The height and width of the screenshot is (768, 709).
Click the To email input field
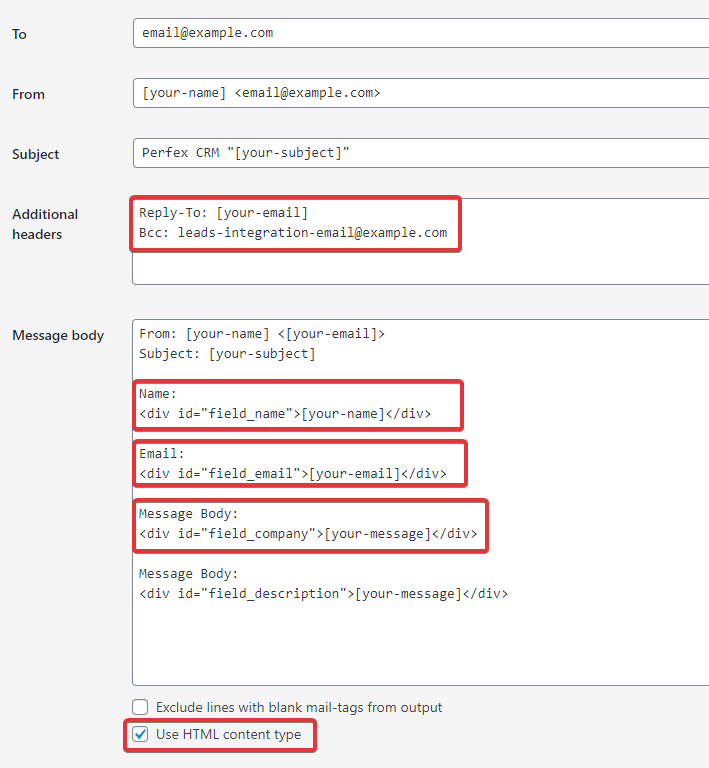pyautogui.click(x=421, y=33)
